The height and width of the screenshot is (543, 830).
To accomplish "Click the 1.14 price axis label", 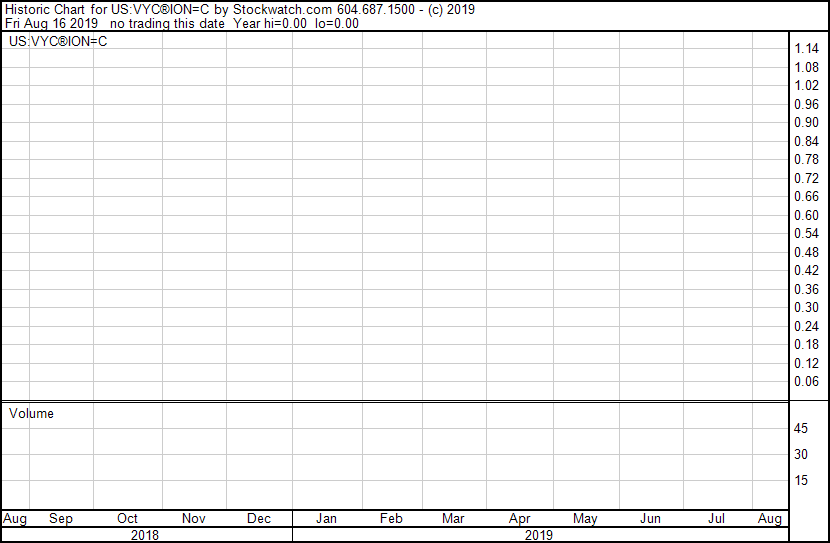I will tap(806, 49).
